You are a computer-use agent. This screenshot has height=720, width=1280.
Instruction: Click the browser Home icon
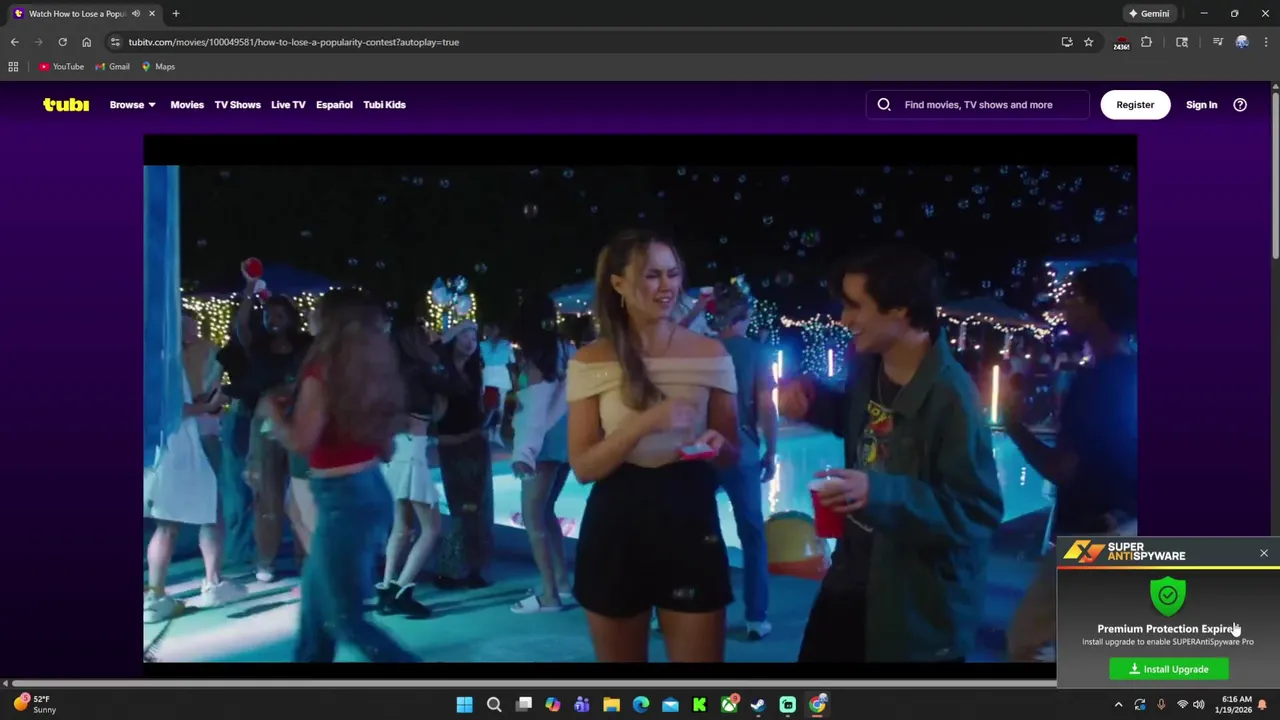point(86,42)
